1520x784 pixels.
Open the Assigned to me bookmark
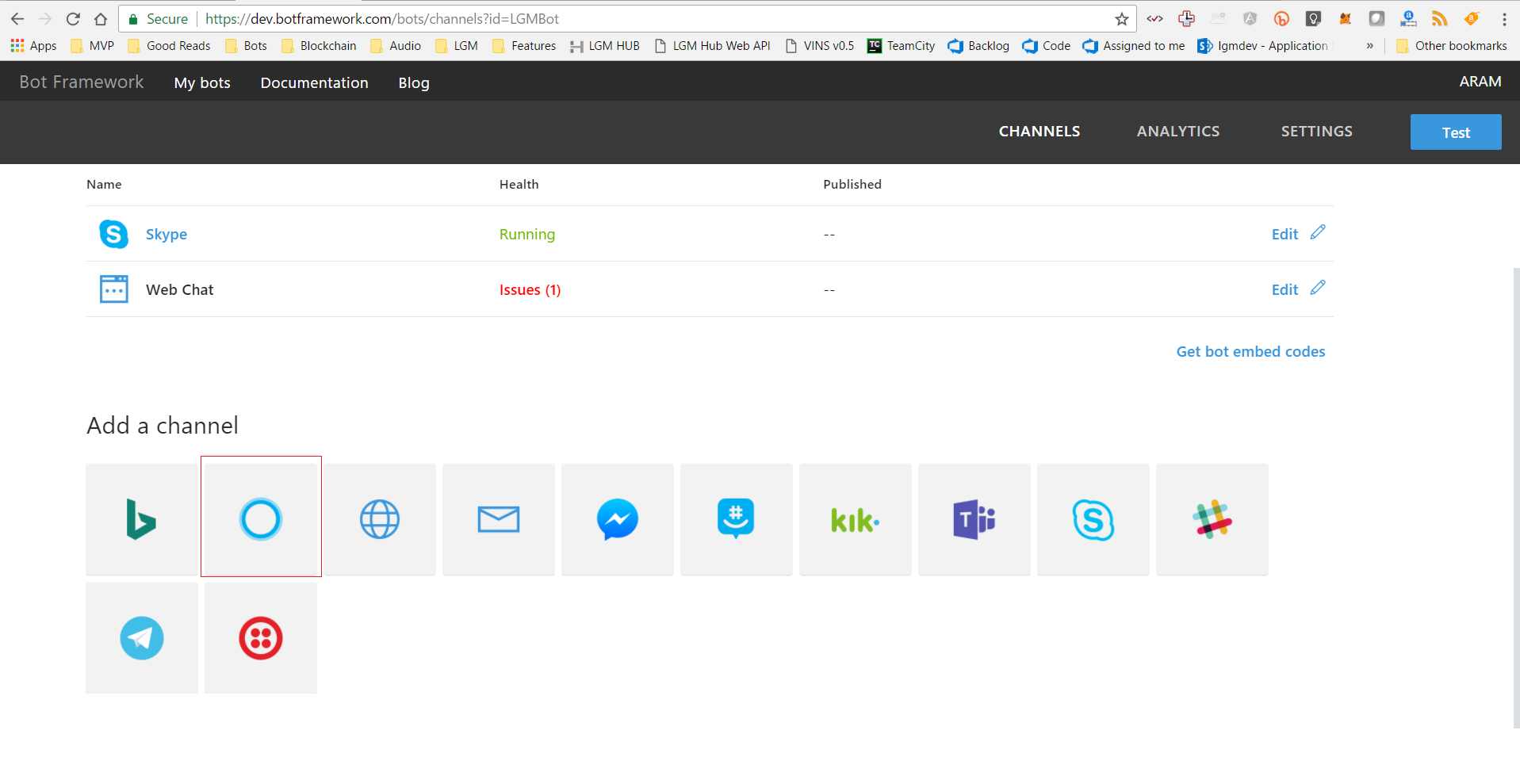click(x=1134, y=46)
